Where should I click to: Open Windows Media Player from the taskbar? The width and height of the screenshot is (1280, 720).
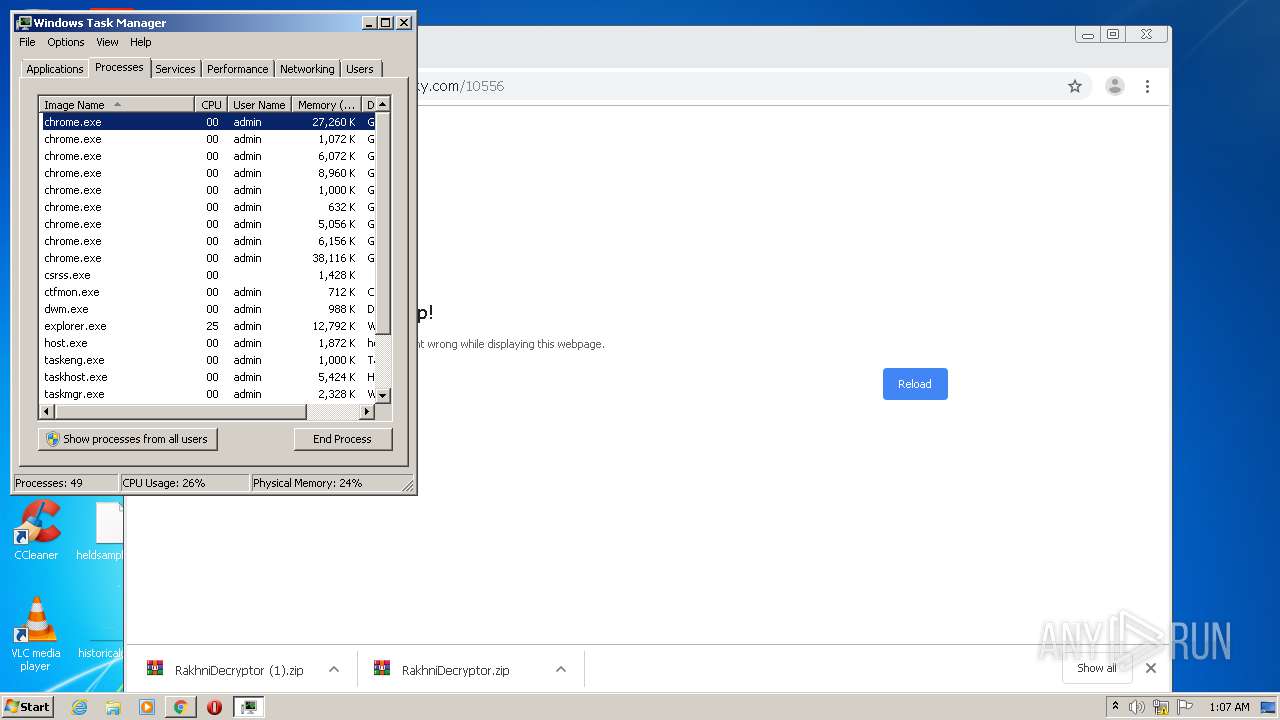point(147,707)
